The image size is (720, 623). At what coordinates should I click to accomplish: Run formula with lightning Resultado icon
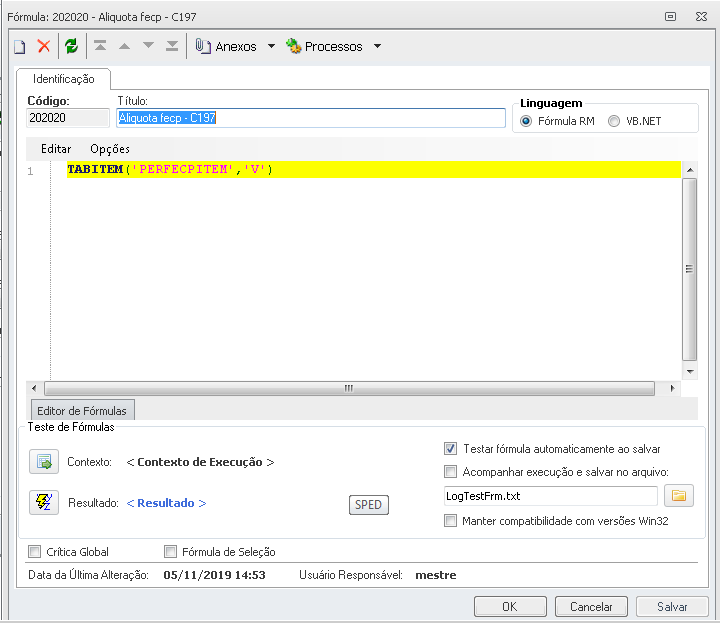coord(44,502)
